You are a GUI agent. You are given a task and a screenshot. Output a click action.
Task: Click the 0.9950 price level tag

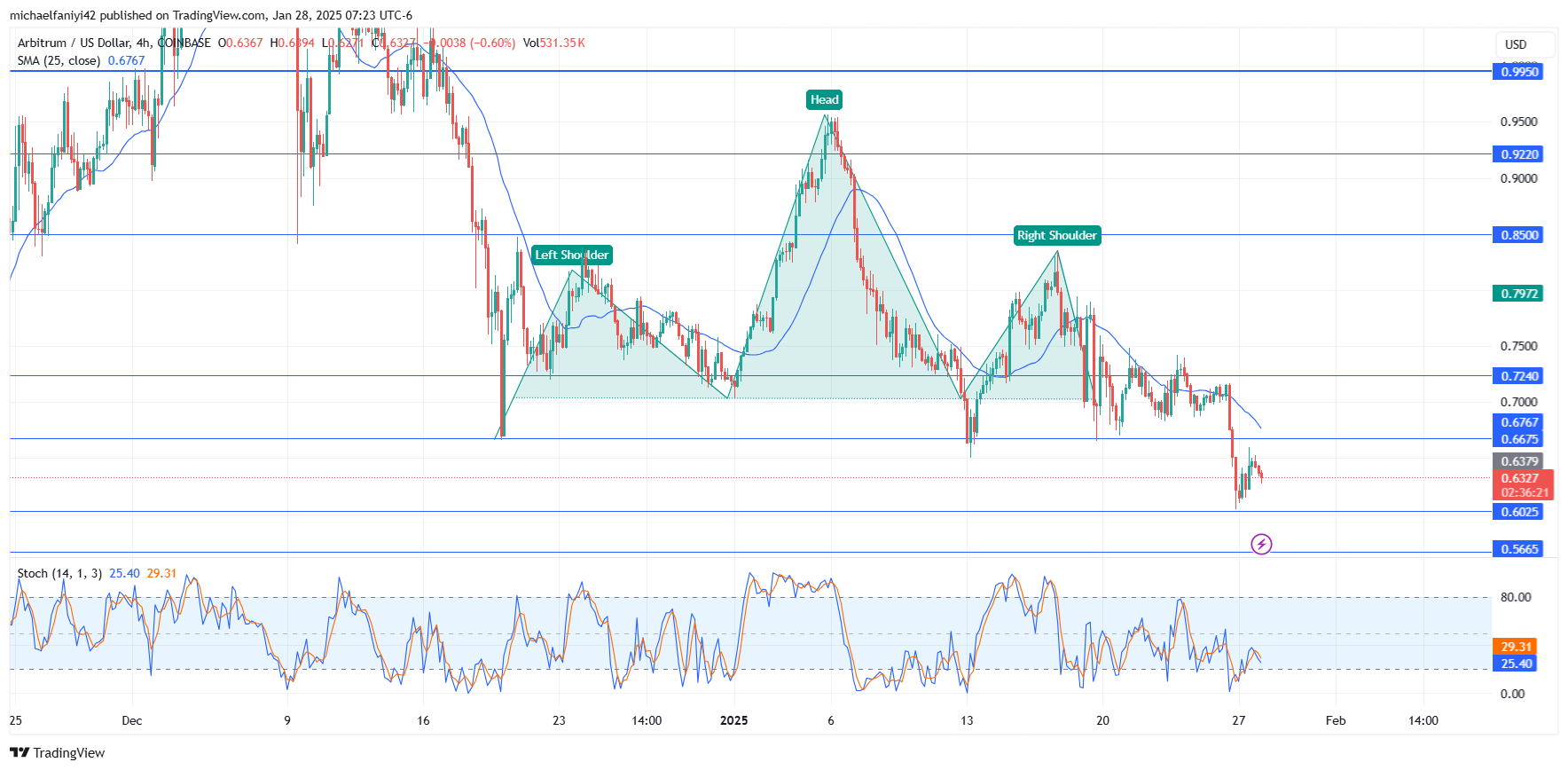[x=1518, y=72]
